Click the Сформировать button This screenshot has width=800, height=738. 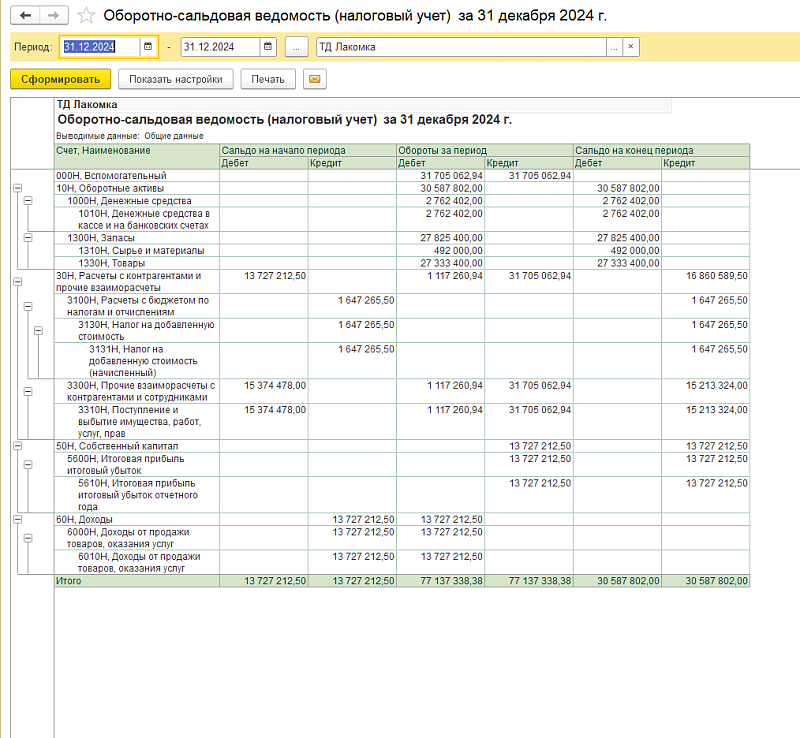(x=60, y=79)
